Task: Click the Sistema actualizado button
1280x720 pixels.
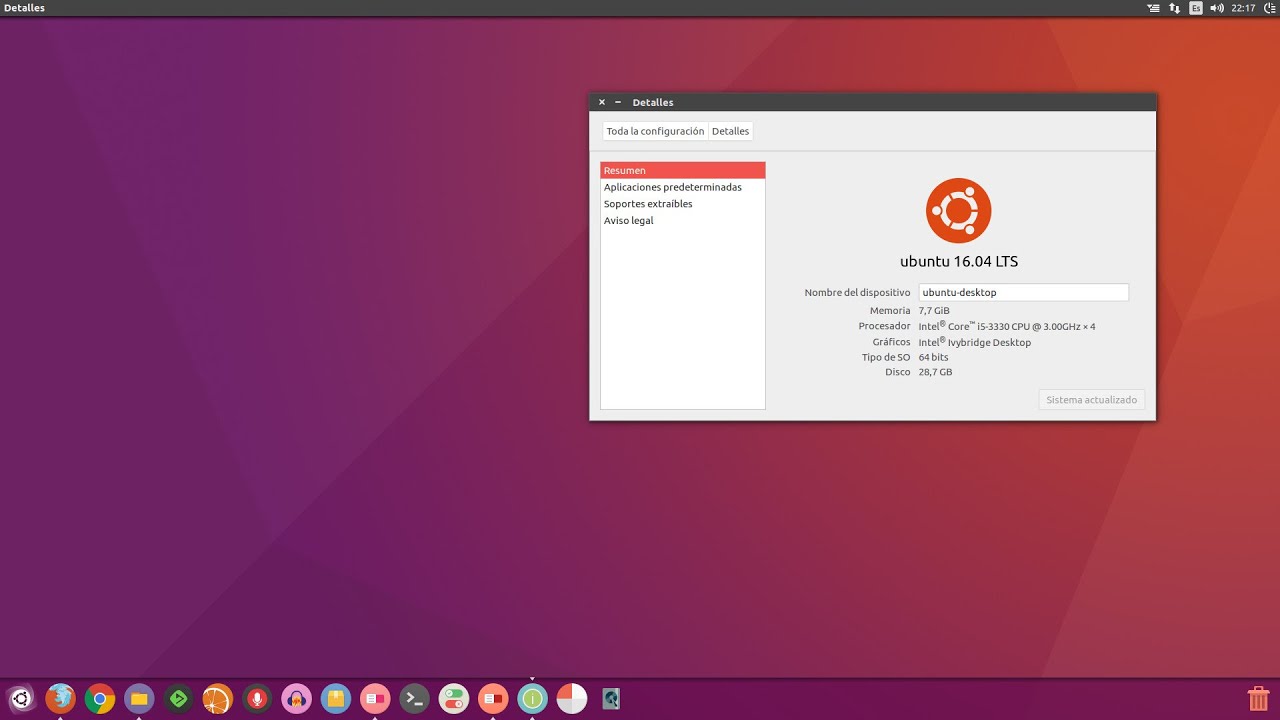Action: [1091, 400]
